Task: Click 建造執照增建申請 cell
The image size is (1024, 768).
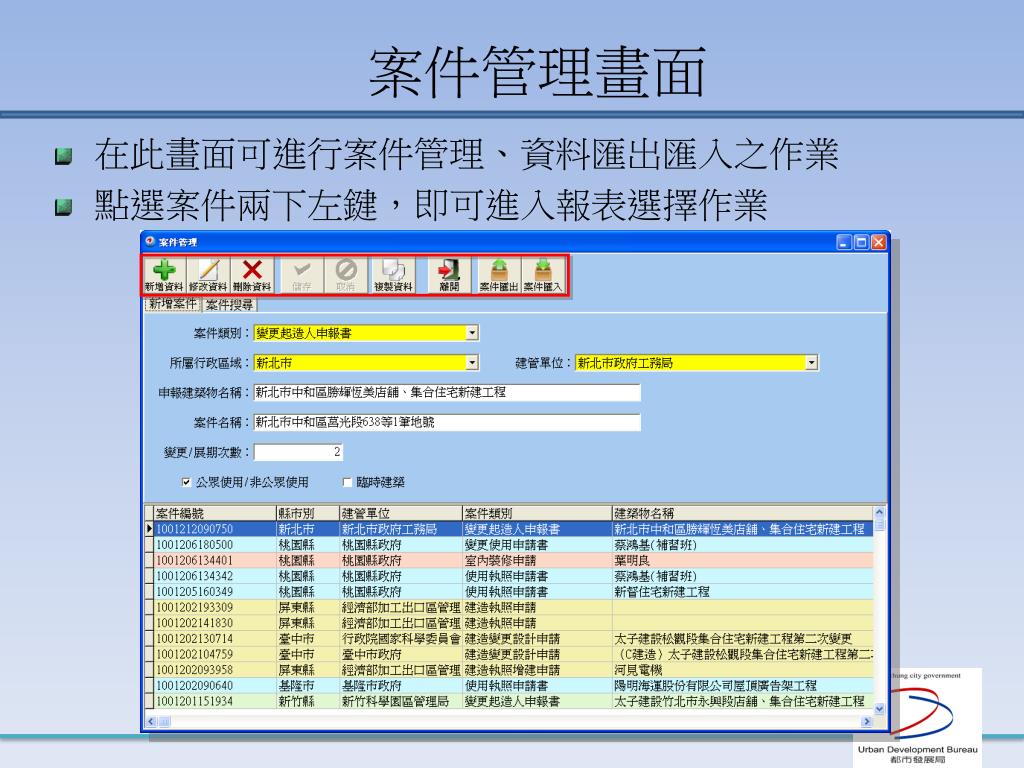Action: click(x=537, y=670)
